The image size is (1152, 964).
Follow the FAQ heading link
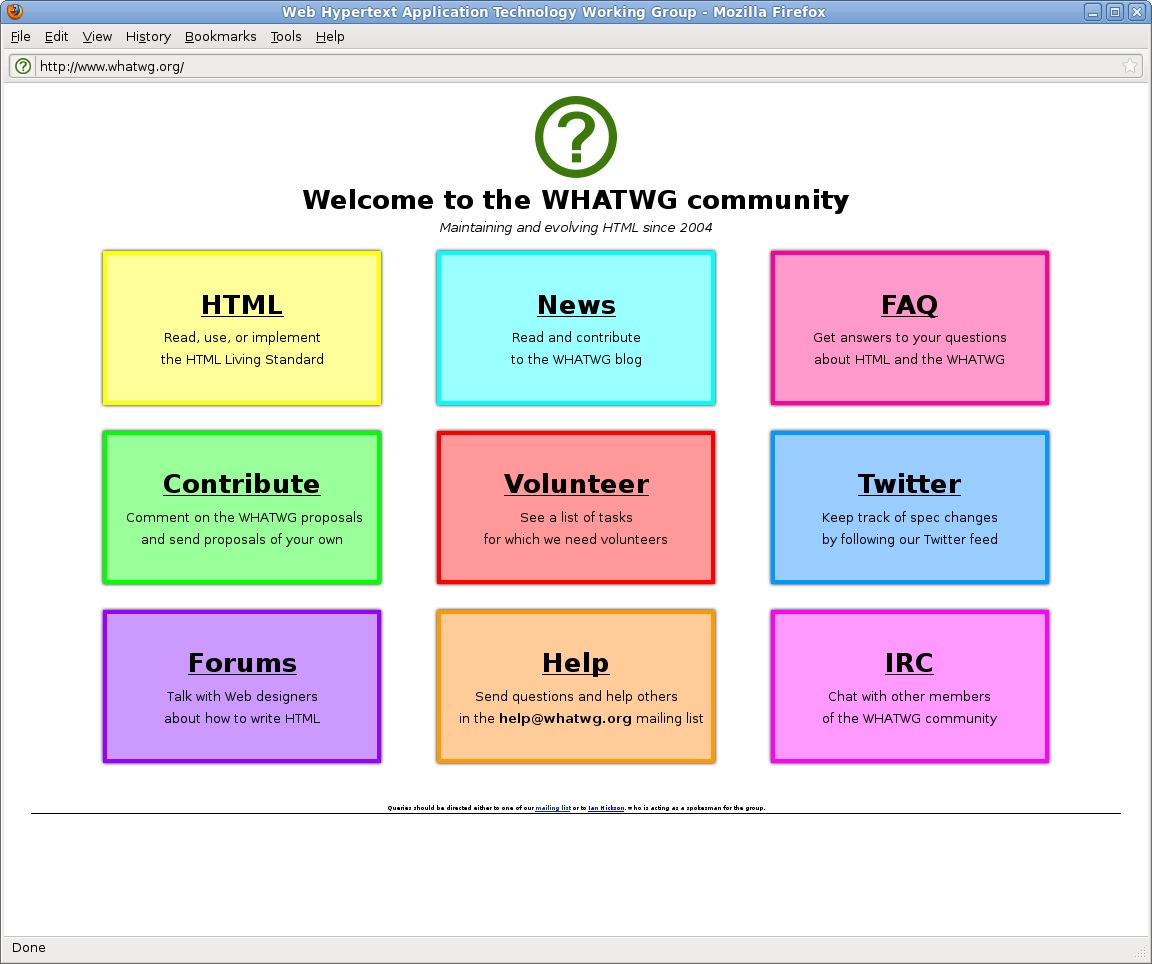coord(909,305)
